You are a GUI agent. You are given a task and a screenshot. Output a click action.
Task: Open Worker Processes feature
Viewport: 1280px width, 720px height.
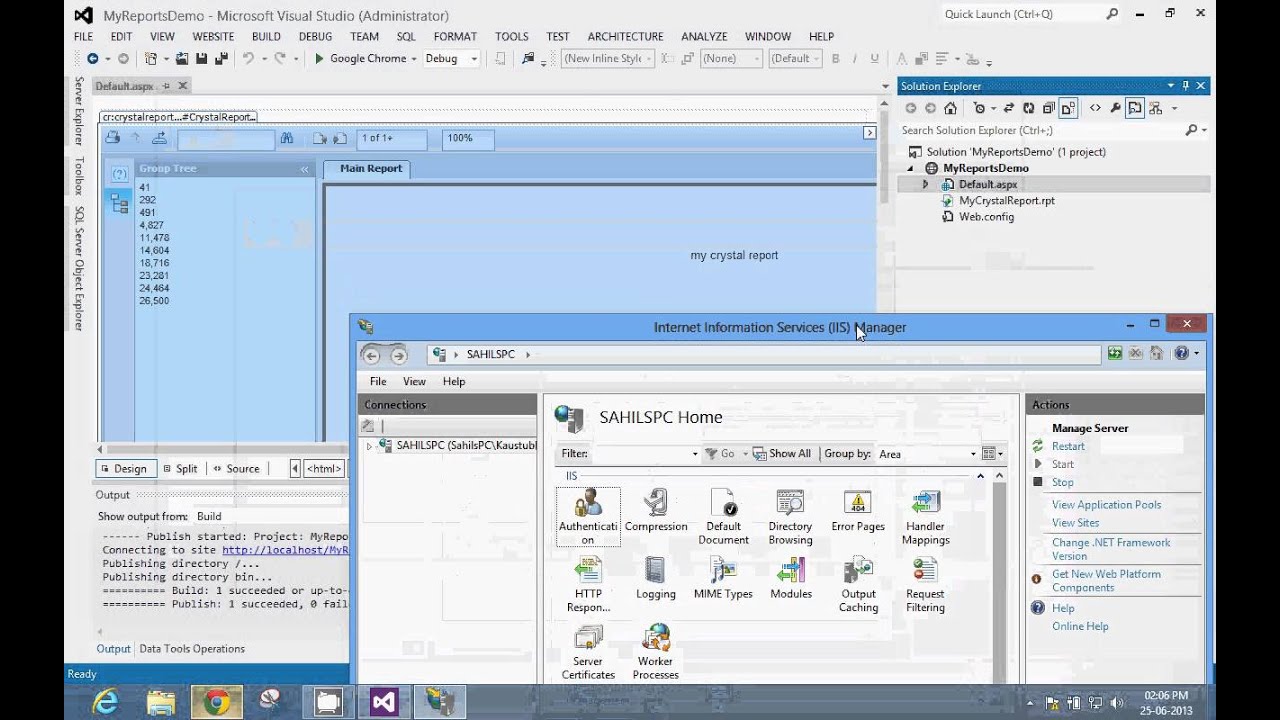(x=656, y=652)
